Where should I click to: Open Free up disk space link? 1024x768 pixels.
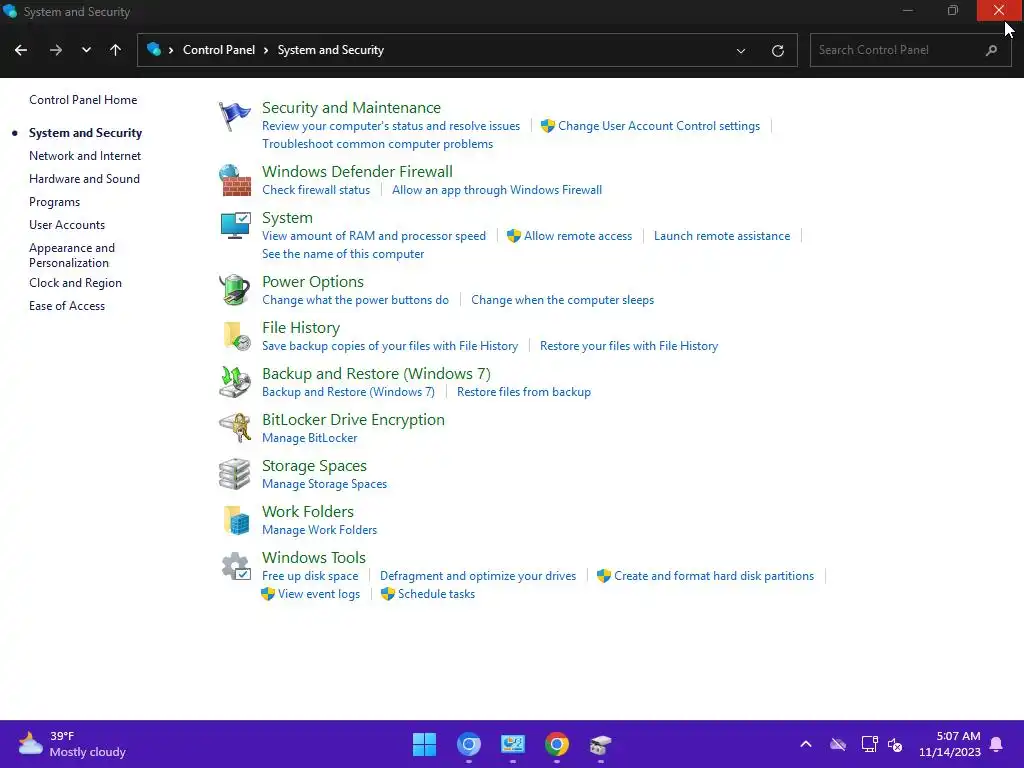tap(310, 576)
